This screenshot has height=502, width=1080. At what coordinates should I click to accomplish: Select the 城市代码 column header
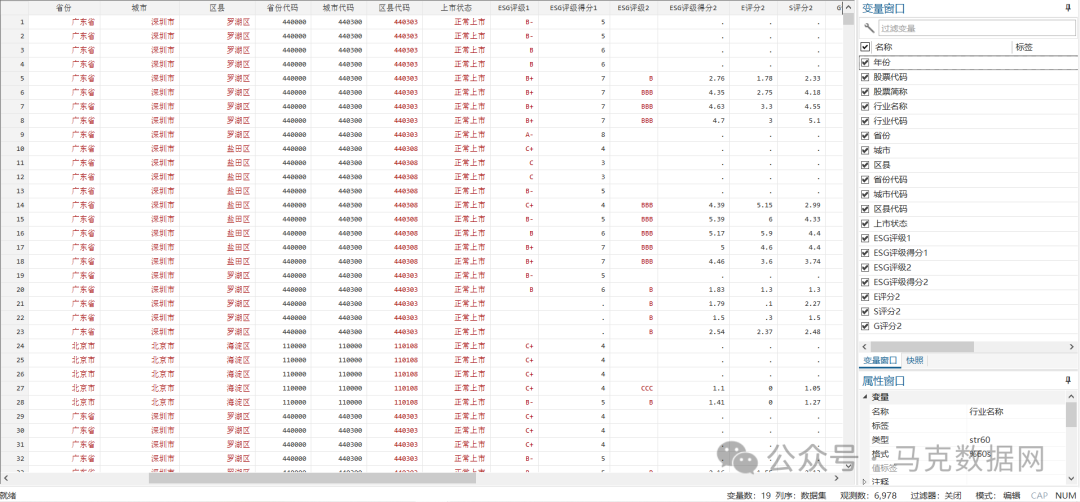coord(338,8)
